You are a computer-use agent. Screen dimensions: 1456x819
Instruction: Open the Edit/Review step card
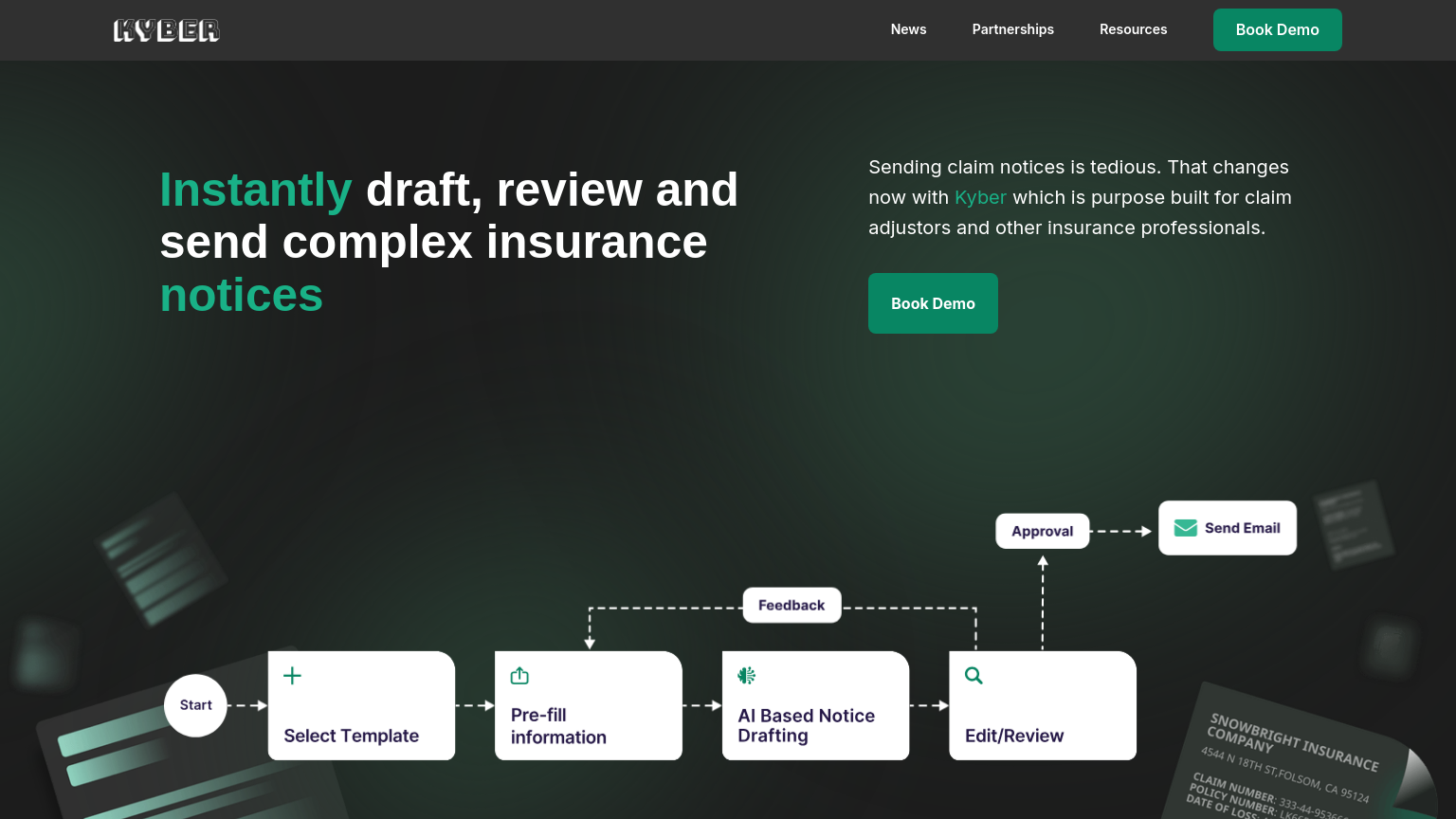pyautogui.click(x=1042, y=706)
